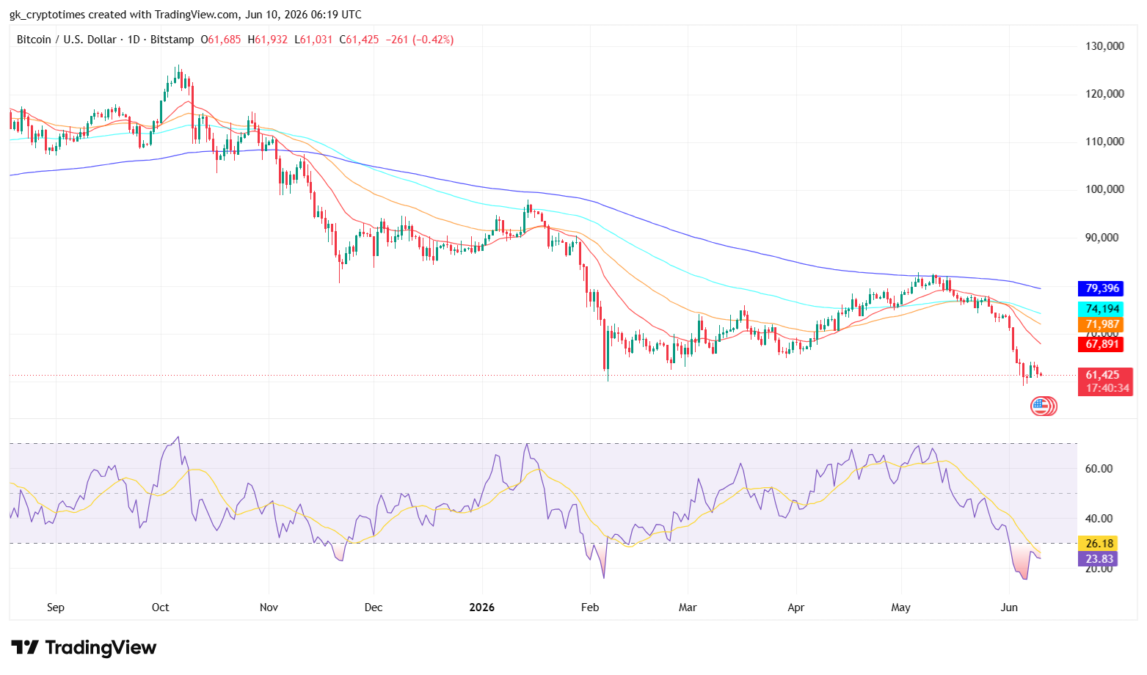Click the yellow RSI average label 26.18
Screen dimensions: 1147x675
[x=1098, y=543]
